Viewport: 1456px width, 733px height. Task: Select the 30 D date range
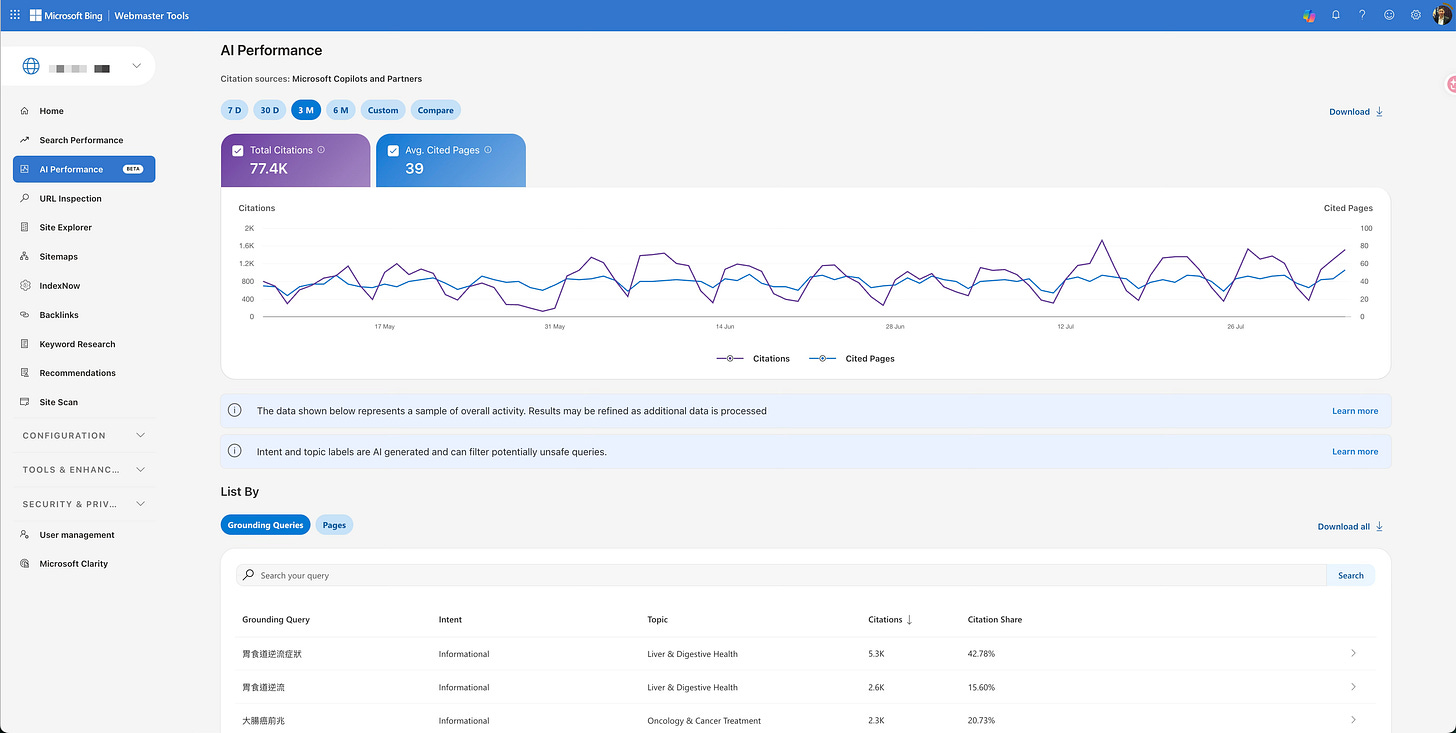coord(269,110)
